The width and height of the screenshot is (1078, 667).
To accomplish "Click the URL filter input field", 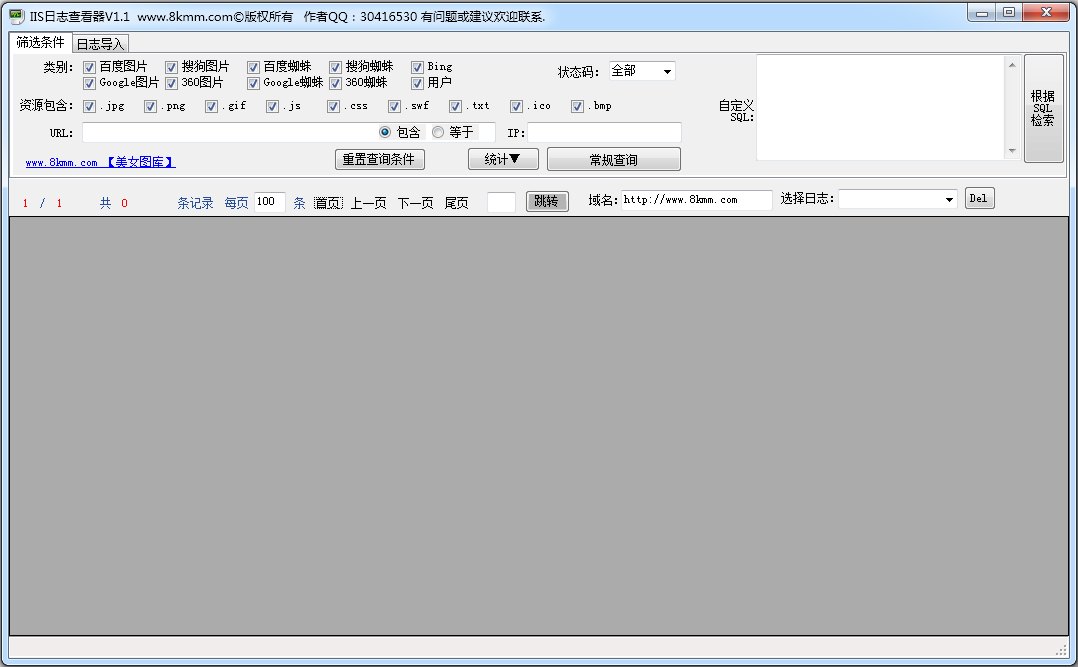I will [x=228, y=133].
